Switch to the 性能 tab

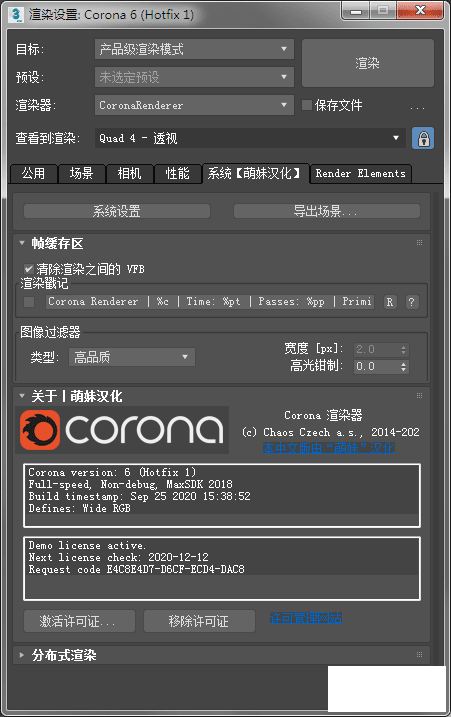[x=178, y=174]
